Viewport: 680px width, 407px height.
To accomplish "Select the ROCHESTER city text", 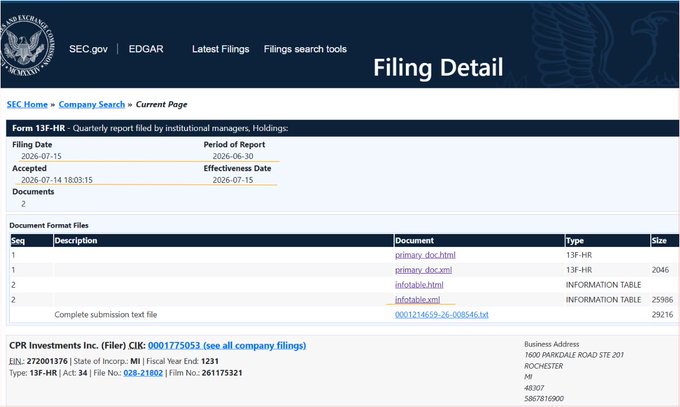I will [x=544, y=366].
